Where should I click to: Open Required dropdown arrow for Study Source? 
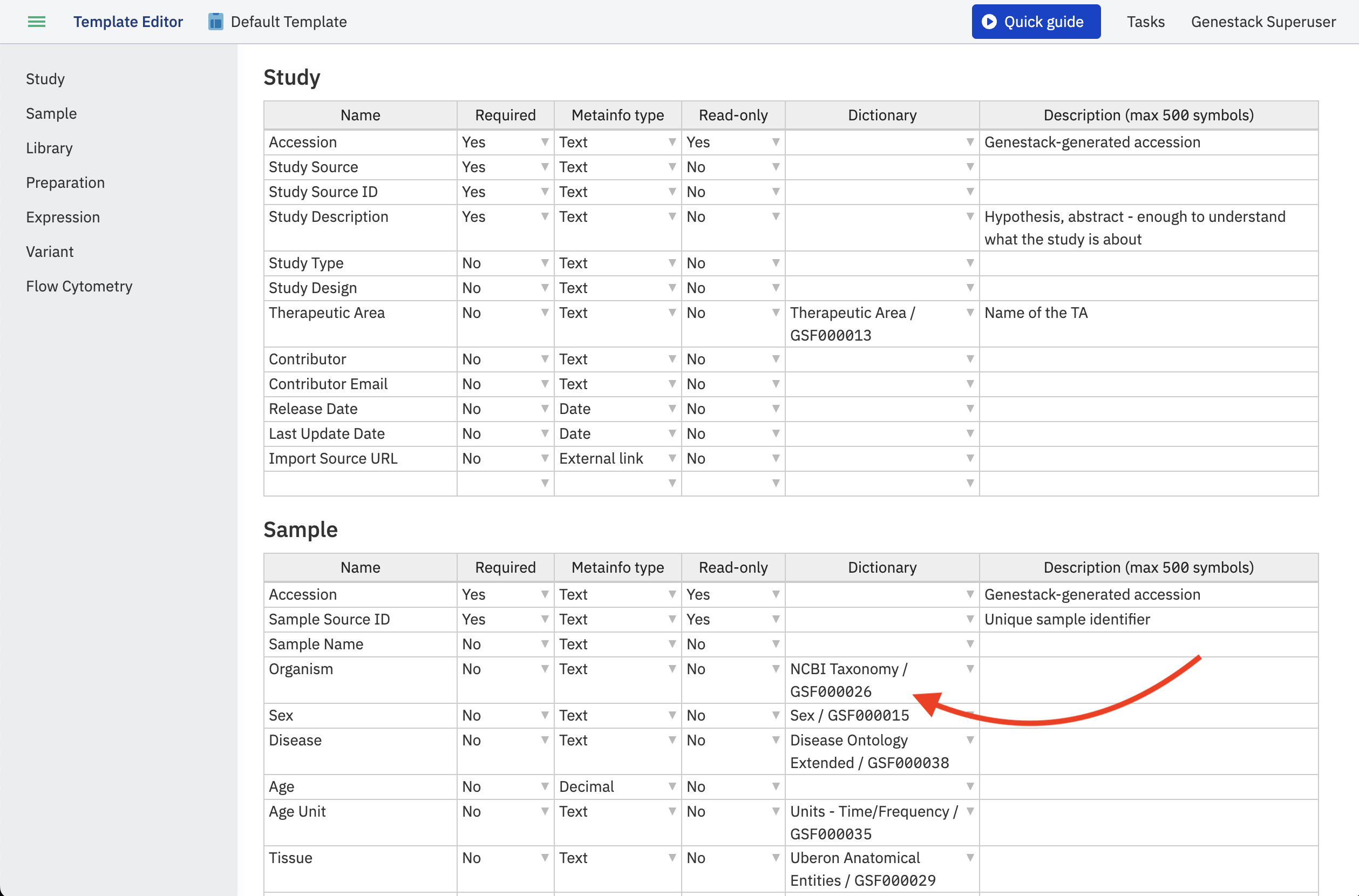coord(545,167)
